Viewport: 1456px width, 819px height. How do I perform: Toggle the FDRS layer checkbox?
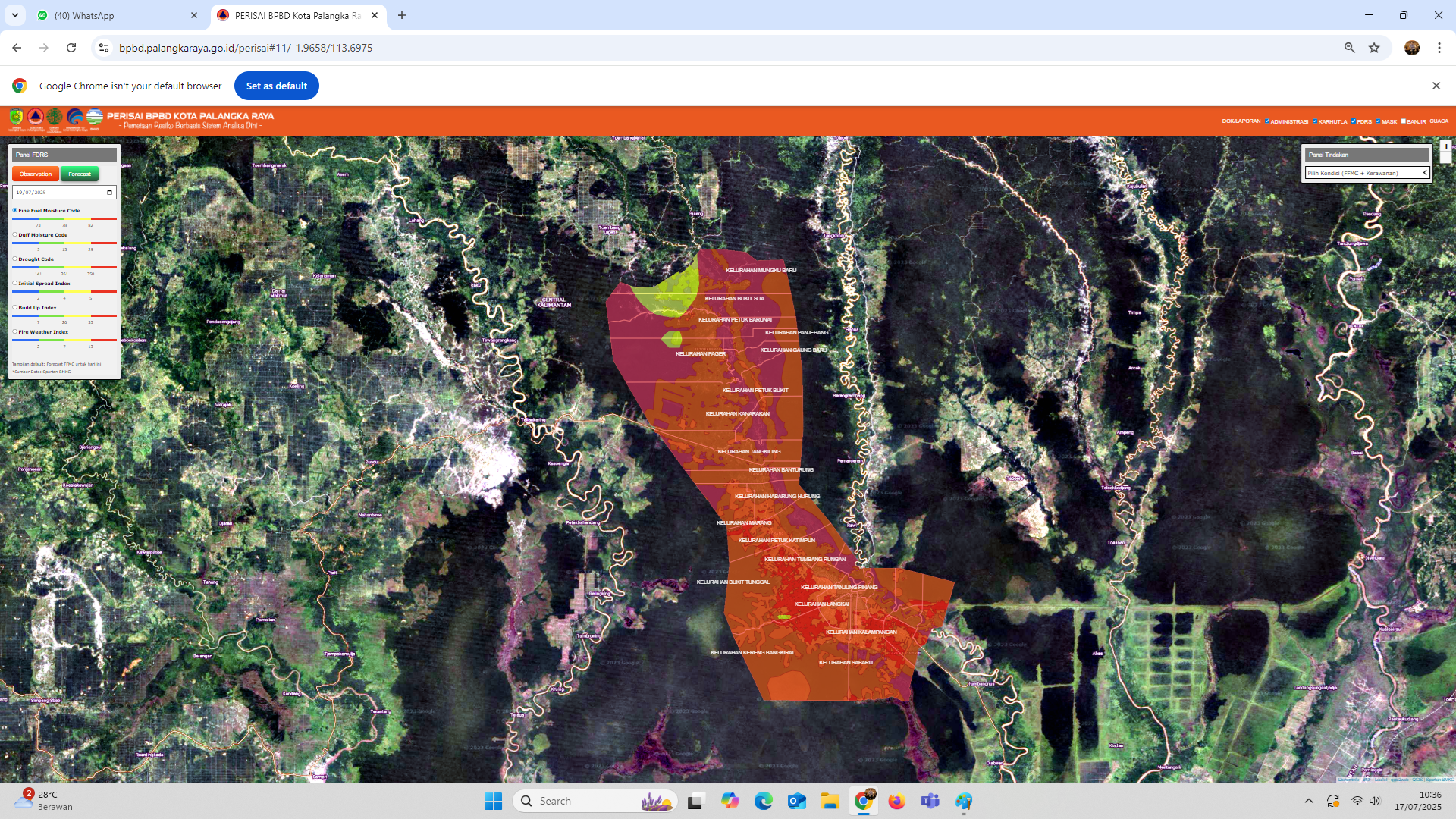1353,121
